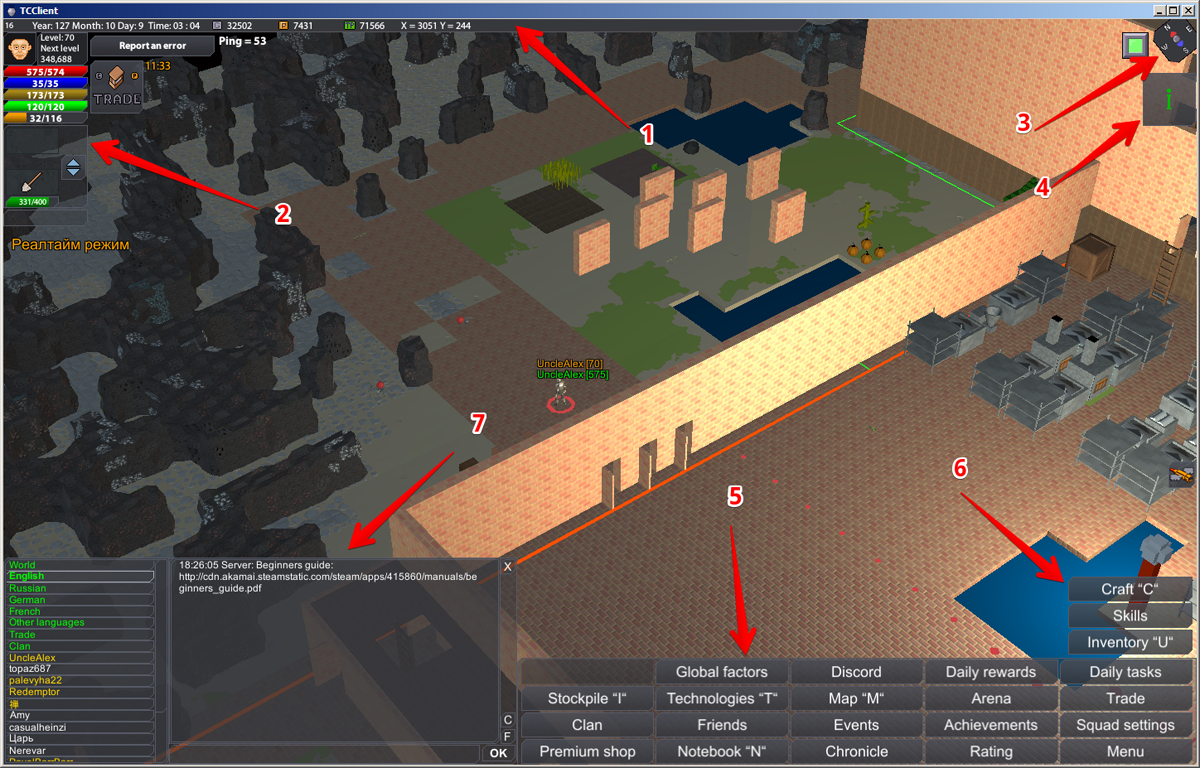This screenshot has height=768, width=1200.
Task: Select player casualheinzi in chat list
Action: (x=80, y=727)
